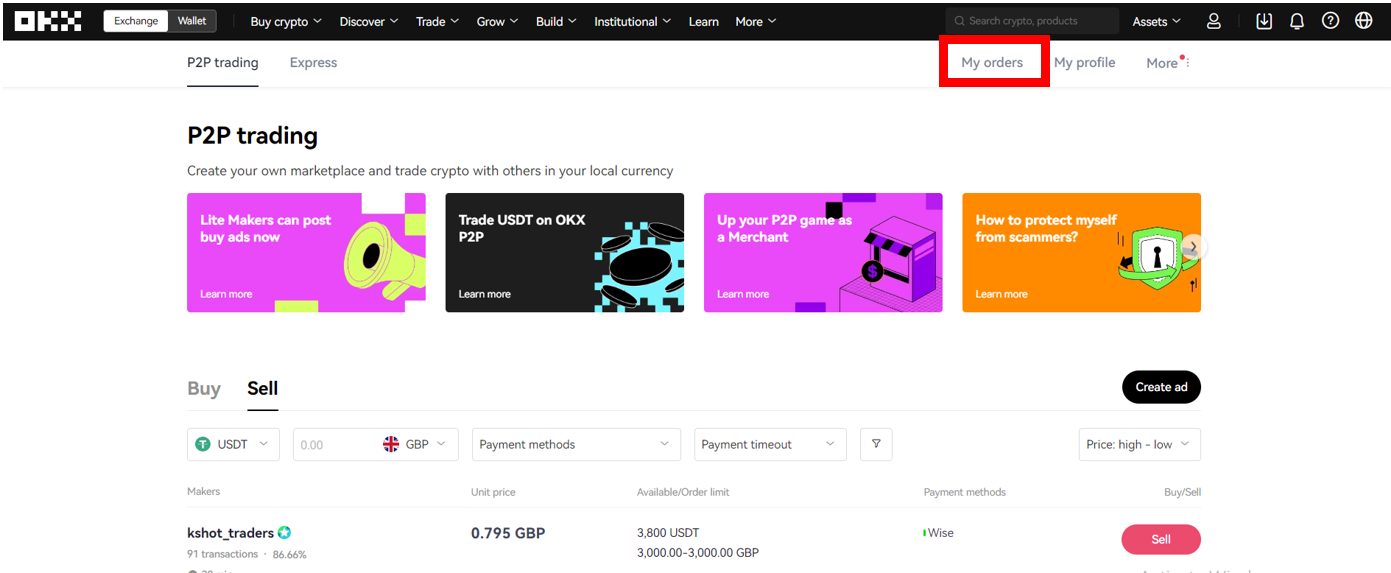Viewport: 1391px width, 573px height.
Task: Click the banner carousel next arrow
Action: point(1193,246)
